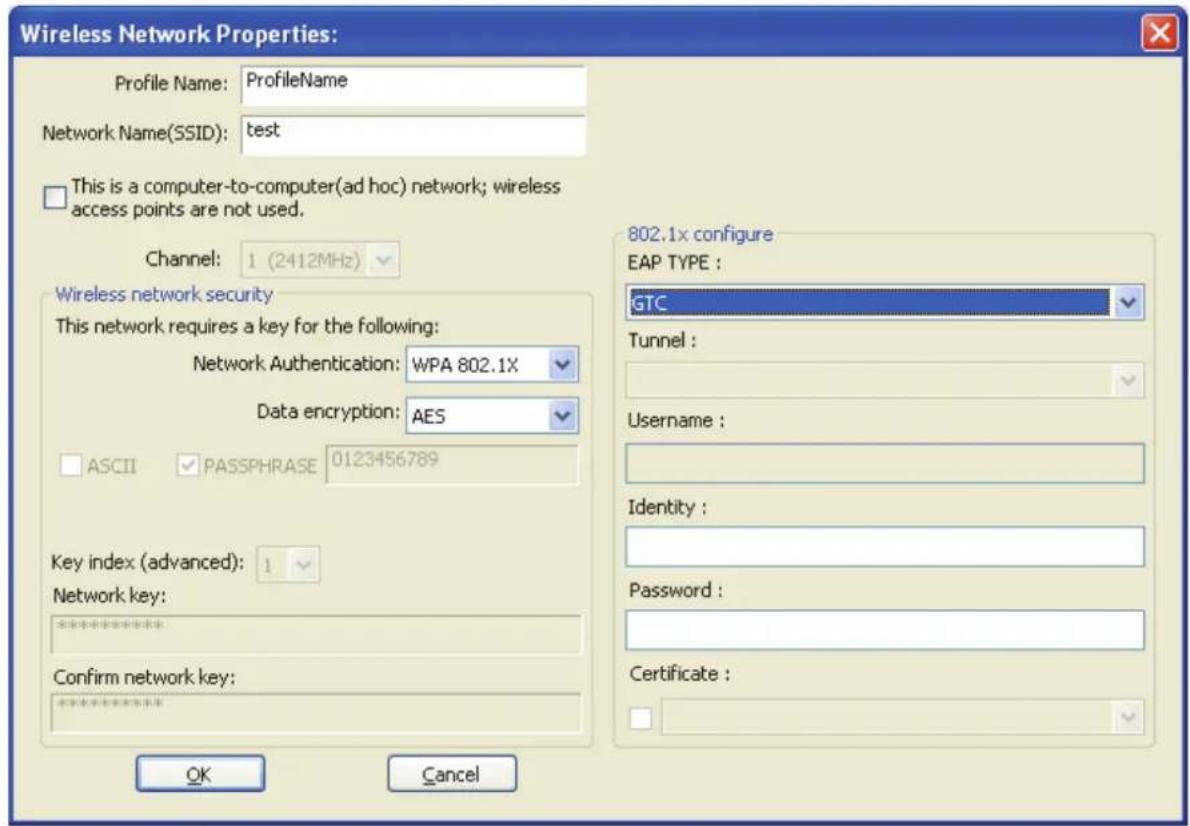Click the Cancel button

pos(452,774)
